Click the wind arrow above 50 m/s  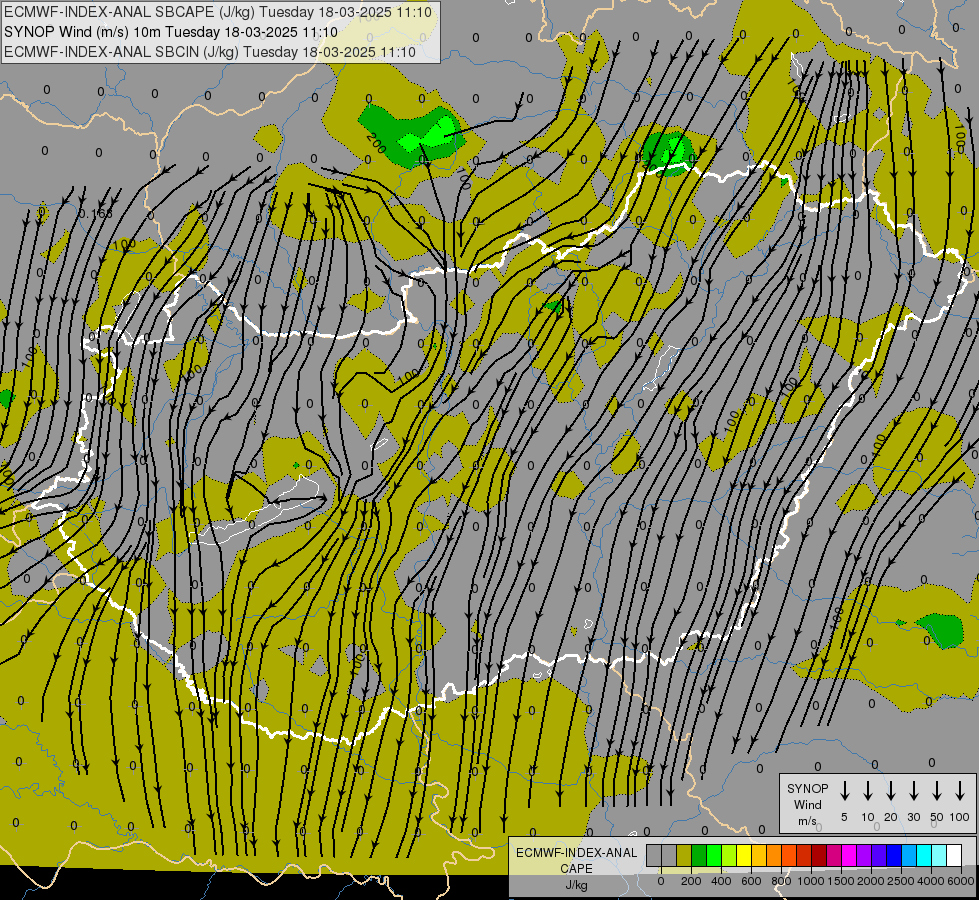[x=937, y=791]
